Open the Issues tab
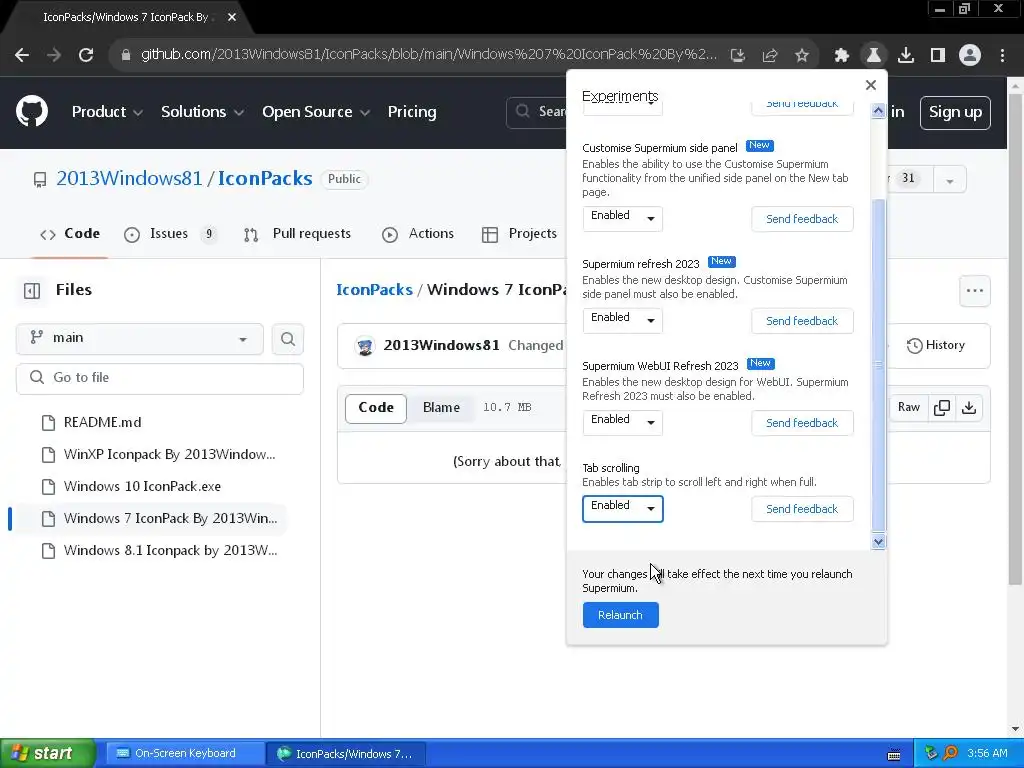The width and height of the screenshot is (1024, 768). tap(170, 234)
